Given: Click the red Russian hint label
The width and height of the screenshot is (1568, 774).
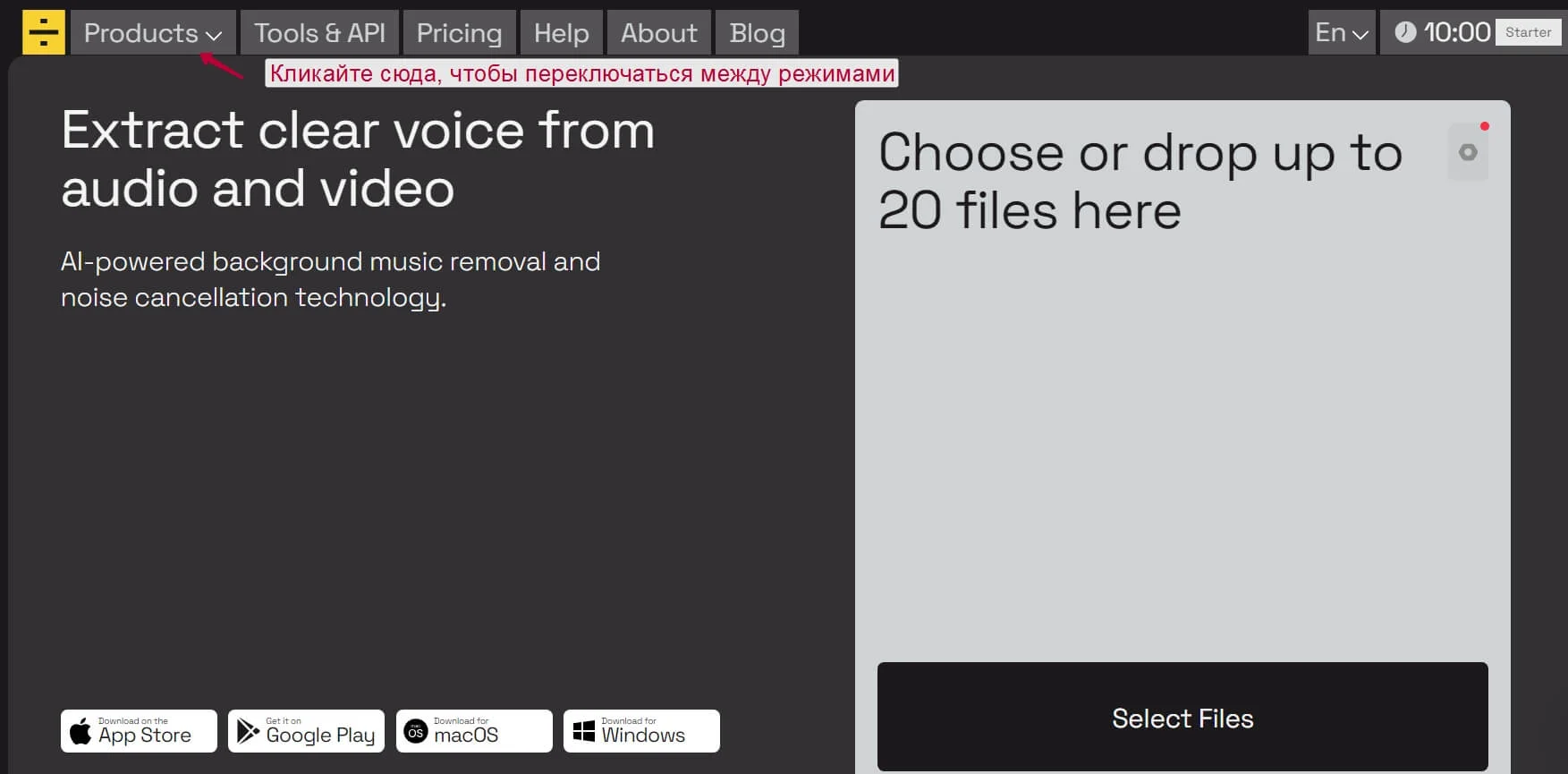Looking at the screenshot, I should (x=581, y=73).
